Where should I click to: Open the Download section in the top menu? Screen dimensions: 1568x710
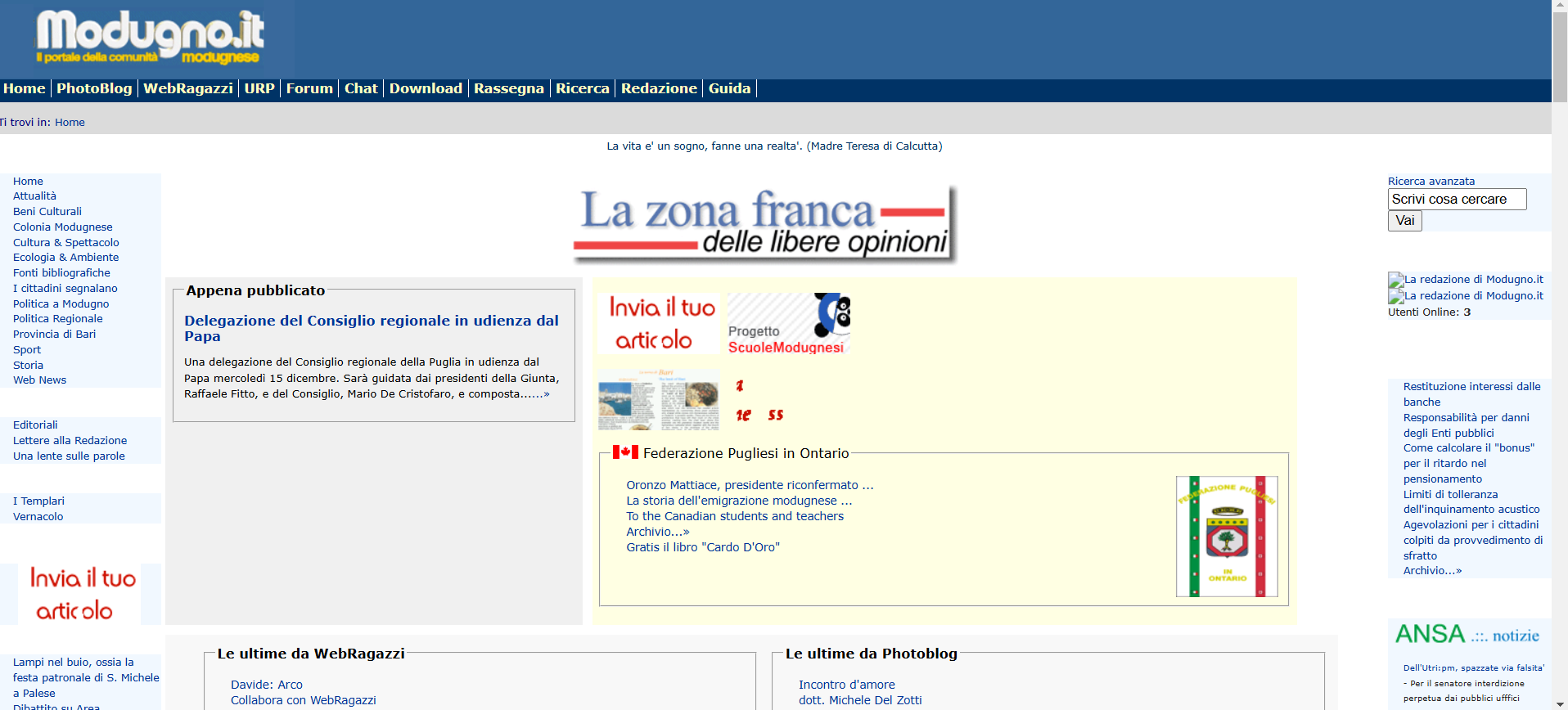pyautogui.click(x=426, y=88)
